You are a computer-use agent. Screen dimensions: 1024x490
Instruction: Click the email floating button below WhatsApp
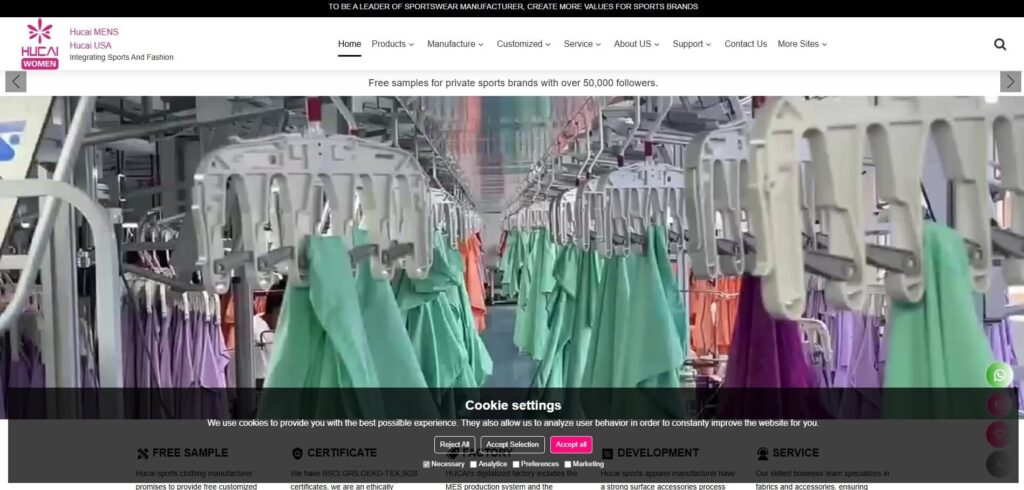point(999,405)
